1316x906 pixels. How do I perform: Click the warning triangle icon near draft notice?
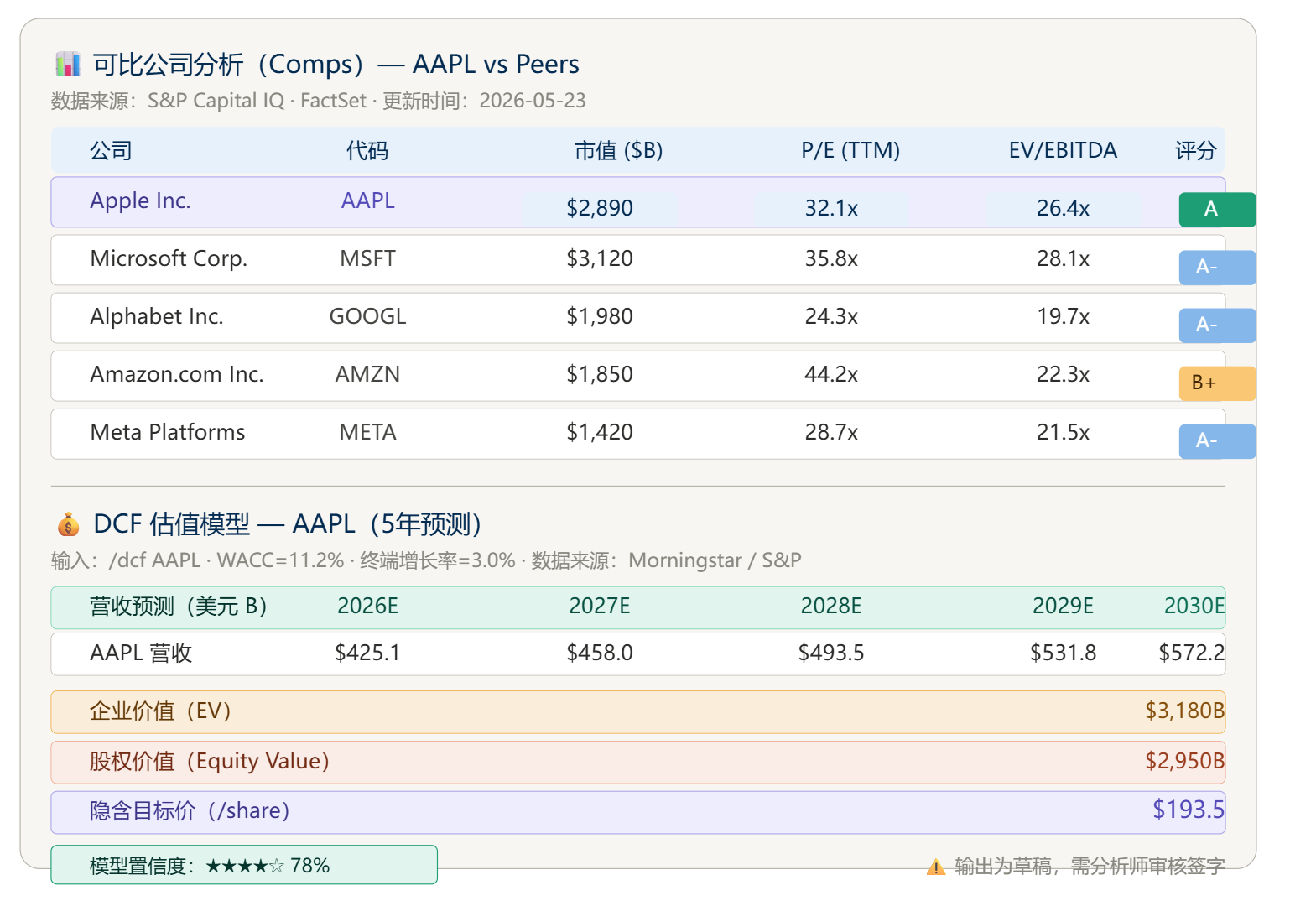pyautogui.click(x=936, y=867)
